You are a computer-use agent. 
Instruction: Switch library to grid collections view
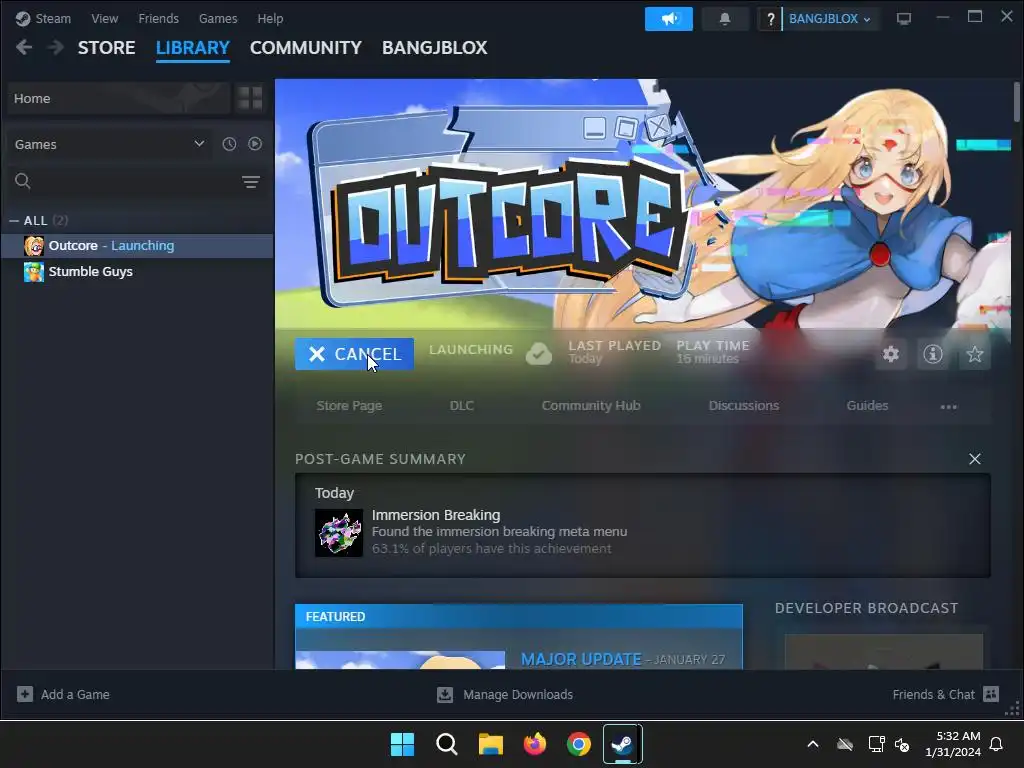click(250, 98)
